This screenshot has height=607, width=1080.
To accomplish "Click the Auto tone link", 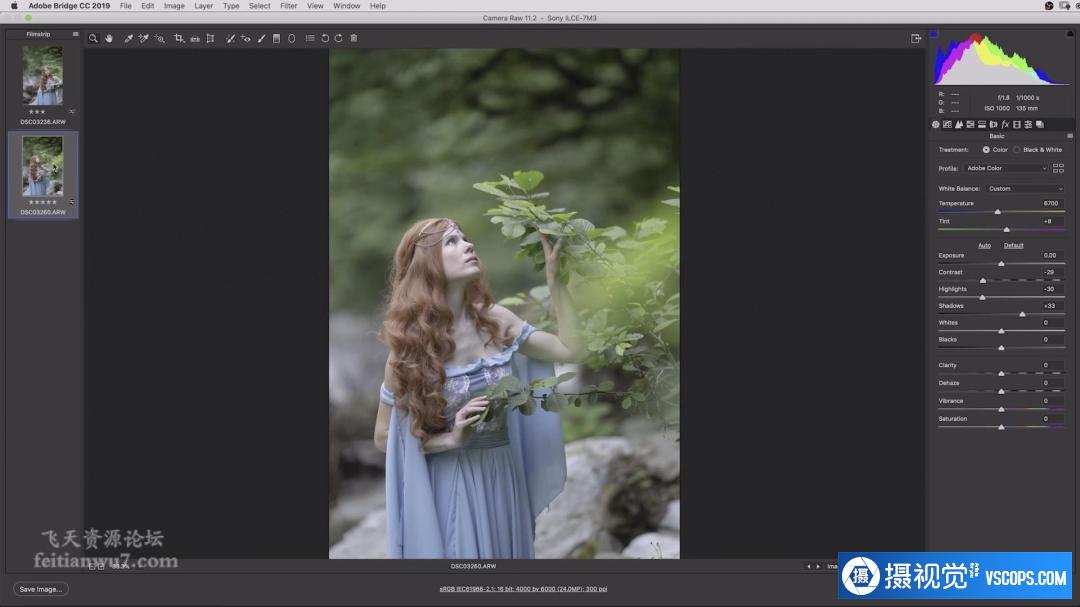I will 984,246.
